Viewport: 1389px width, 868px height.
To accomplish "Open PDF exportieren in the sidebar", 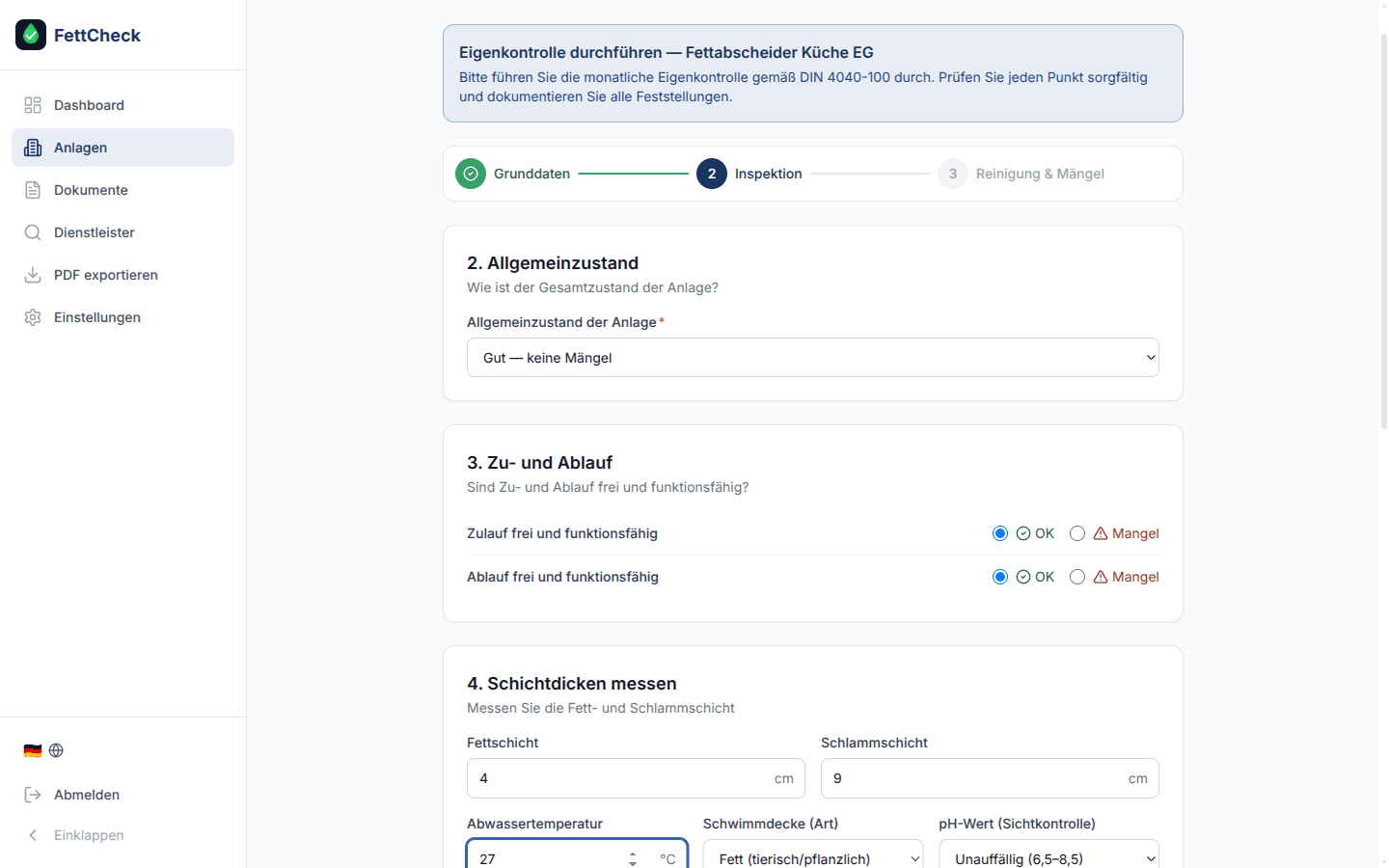I will click(123, 275).
